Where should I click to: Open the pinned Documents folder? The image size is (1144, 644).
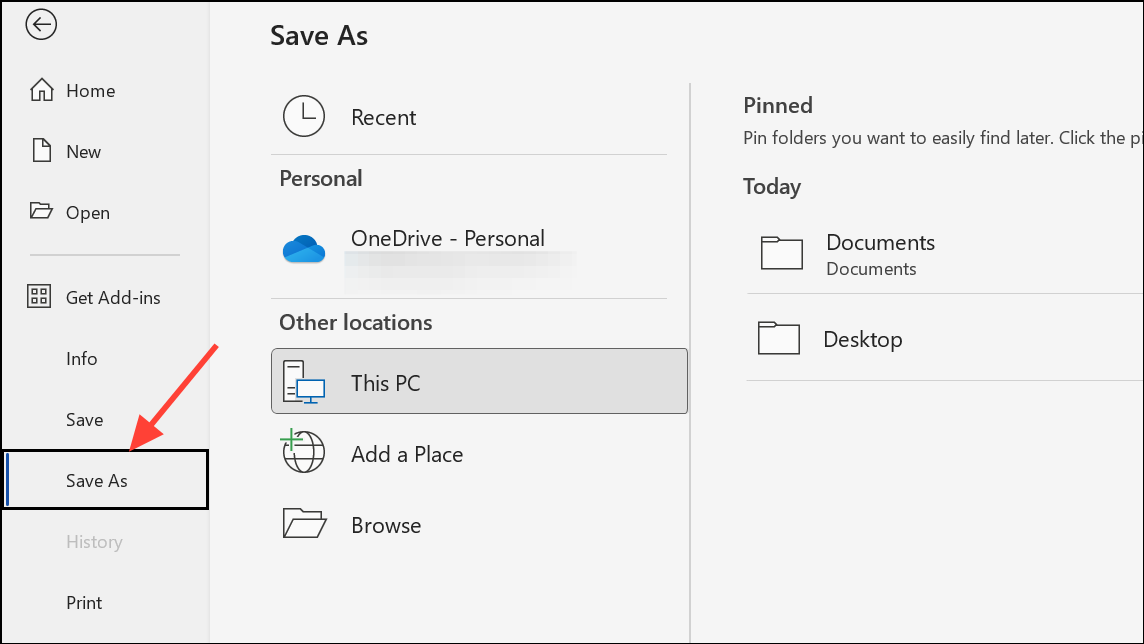click(x=880, y=242)
